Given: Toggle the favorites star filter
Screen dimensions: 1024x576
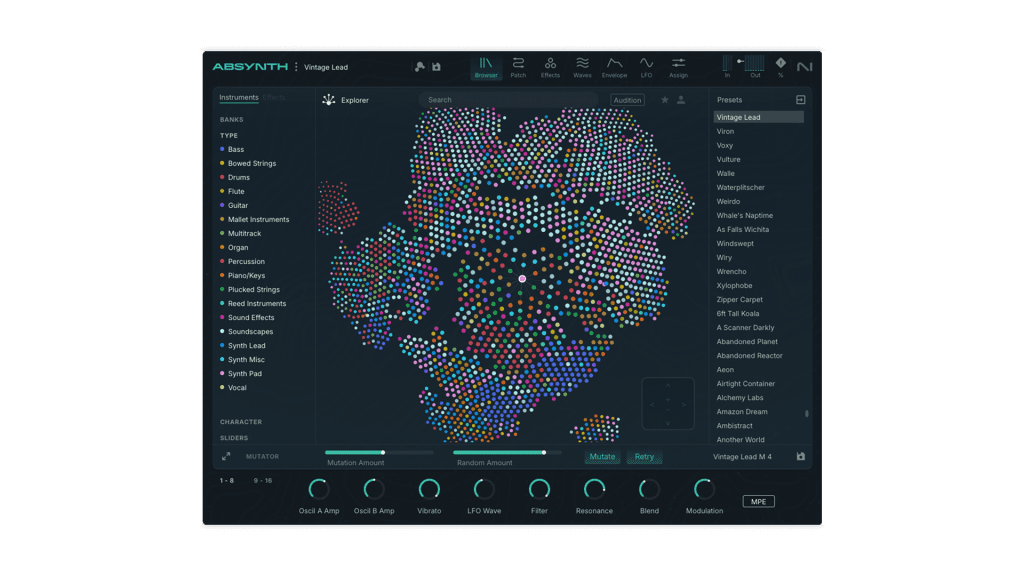Looking at the screenshot, I should click(665, 100).
